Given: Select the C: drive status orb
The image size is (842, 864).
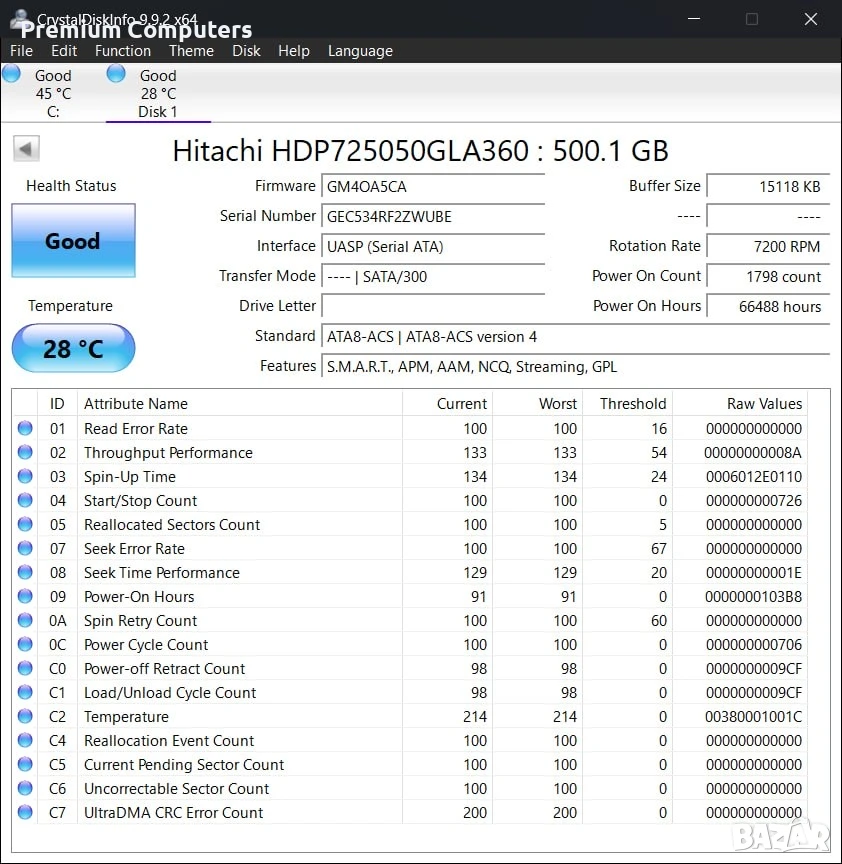Looking at the screenshot, I should (11, 73).
